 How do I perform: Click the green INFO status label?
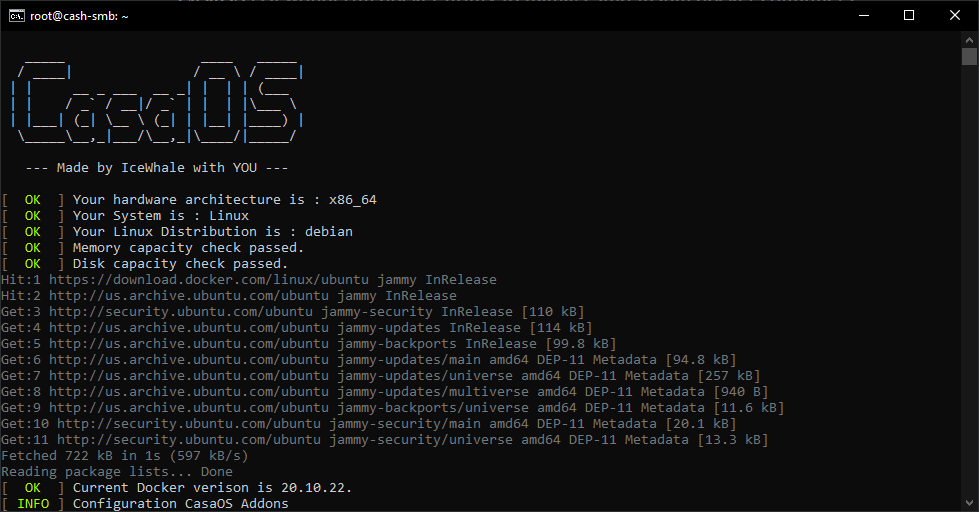click(x=33, y=504)
